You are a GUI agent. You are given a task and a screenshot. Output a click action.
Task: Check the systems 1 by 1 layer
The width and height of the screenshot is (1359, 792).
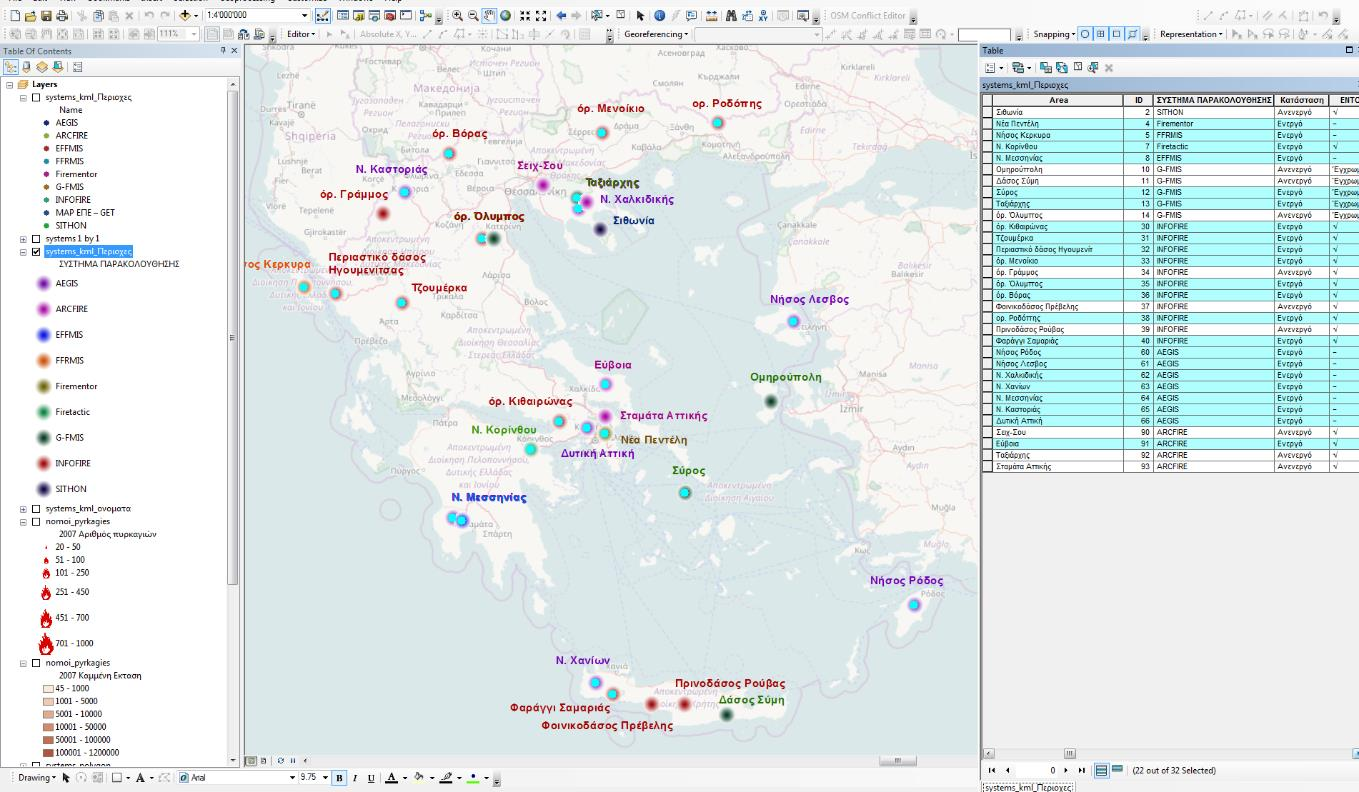(x=37, y=239)
